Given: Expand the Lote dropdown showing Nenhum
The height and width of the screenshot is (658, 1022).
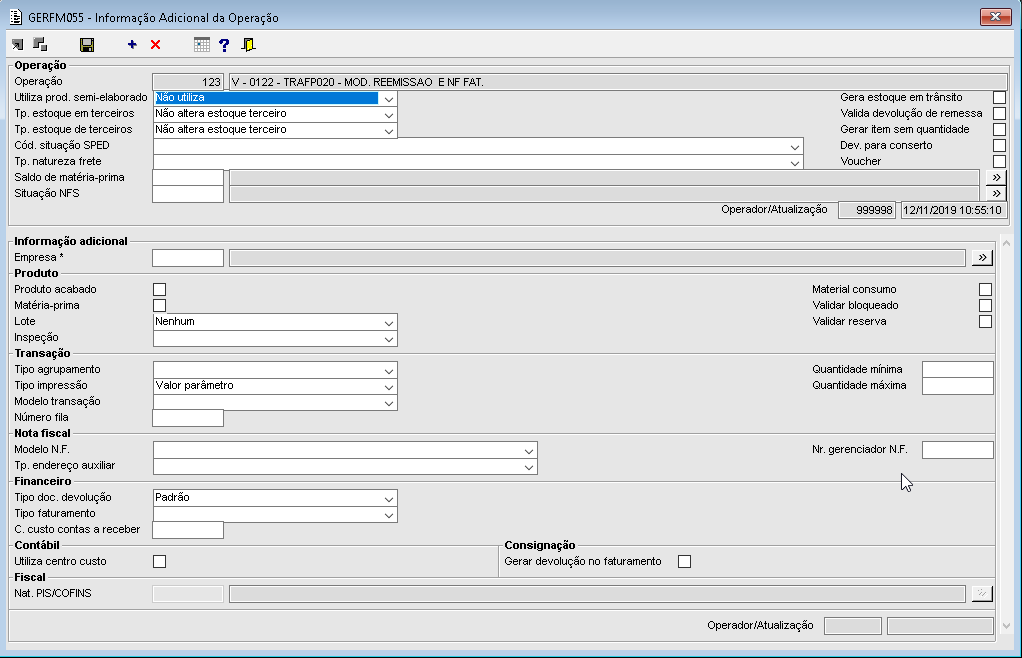Looking at the screenshot, I should [x=388, y=322].
